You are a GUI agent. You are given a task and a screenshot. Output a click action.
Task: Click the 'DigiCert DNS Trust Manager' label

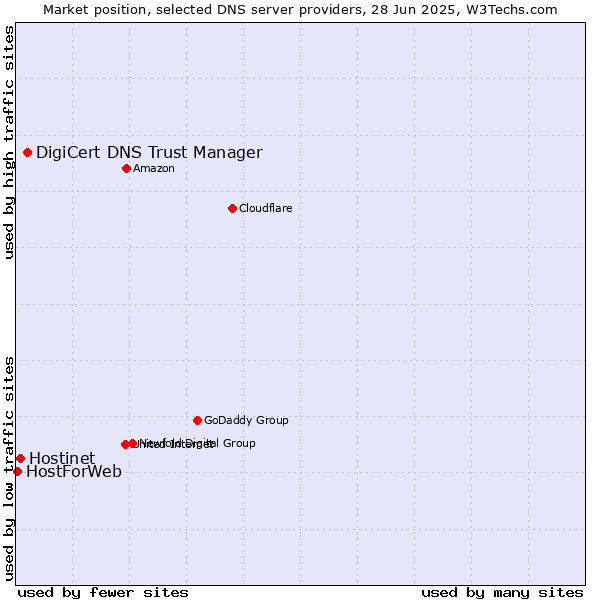149,153
